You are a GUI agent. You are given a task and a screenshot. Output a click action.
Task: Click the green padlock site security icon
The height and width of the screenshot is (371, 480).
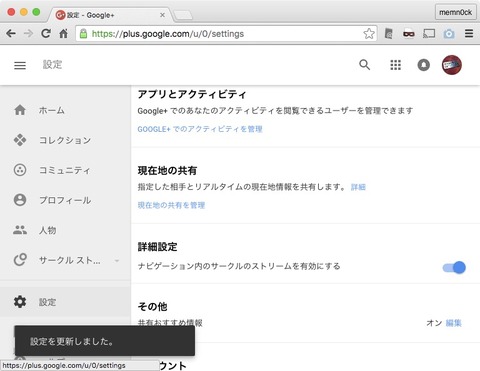[x=83, y=34]
